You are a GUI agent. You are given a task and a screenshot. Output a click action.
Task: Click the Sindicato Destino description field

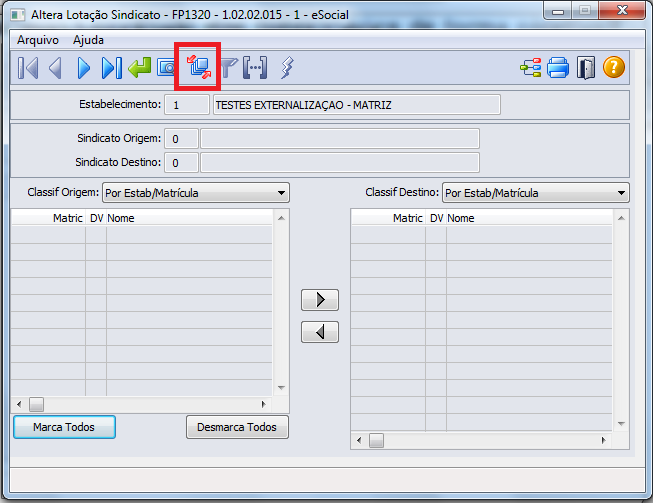[340, 162]
